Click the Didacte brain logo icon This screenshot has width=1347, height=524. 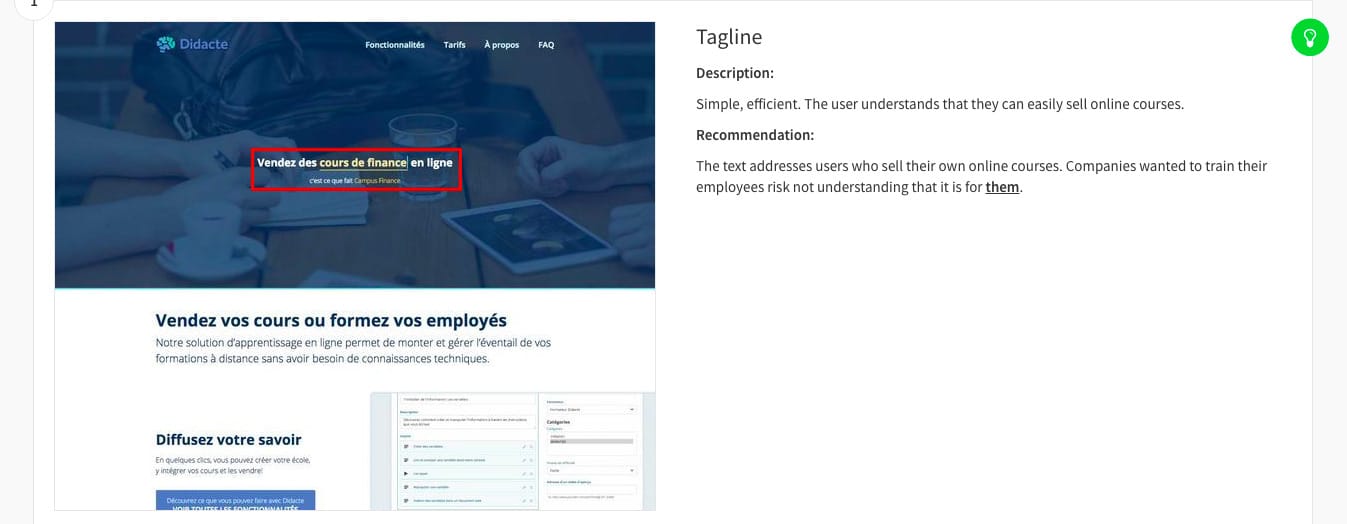[165, 44]
